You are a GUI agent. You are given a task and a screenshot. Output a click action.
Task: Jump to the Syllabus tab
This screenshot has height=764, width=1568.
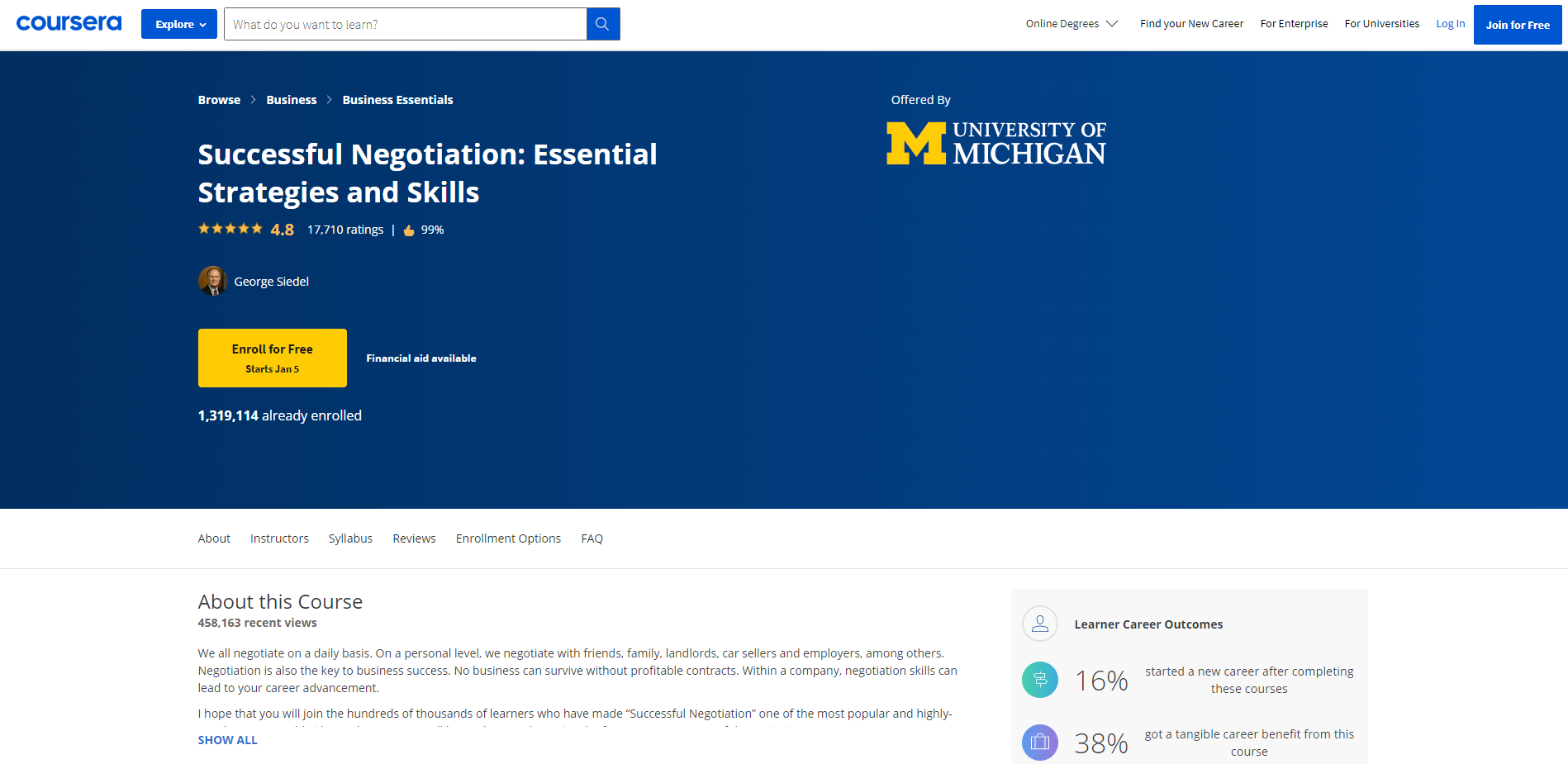pos(350,539)
